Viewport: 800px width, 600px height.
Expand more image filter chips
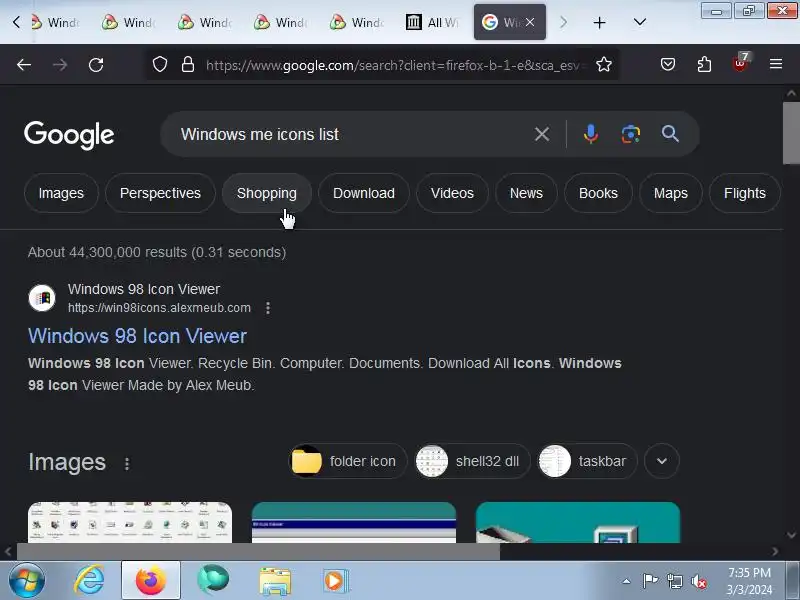point(662,461)
